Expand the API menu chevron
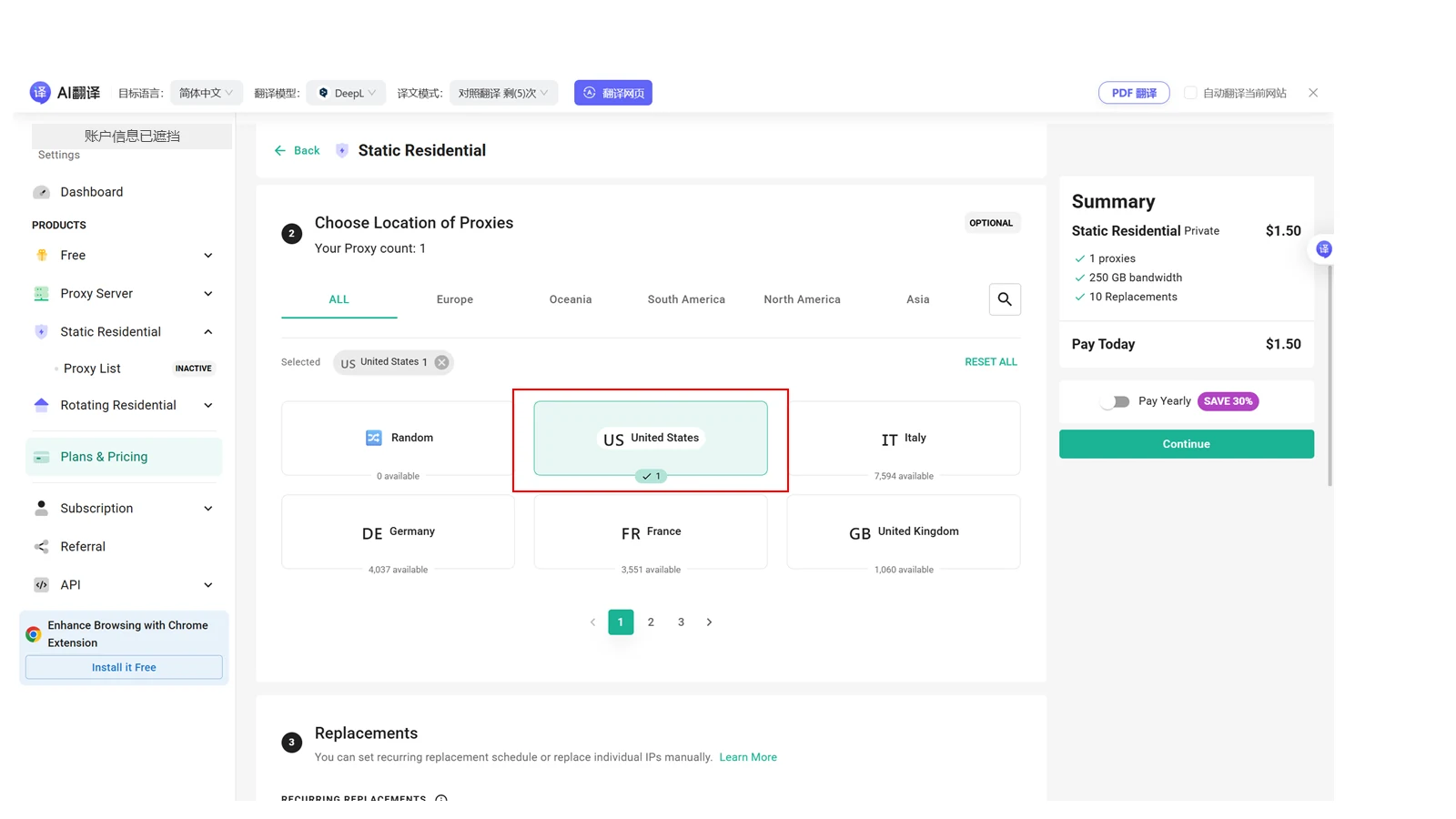The image size is (1456, 819). (208, 585)
